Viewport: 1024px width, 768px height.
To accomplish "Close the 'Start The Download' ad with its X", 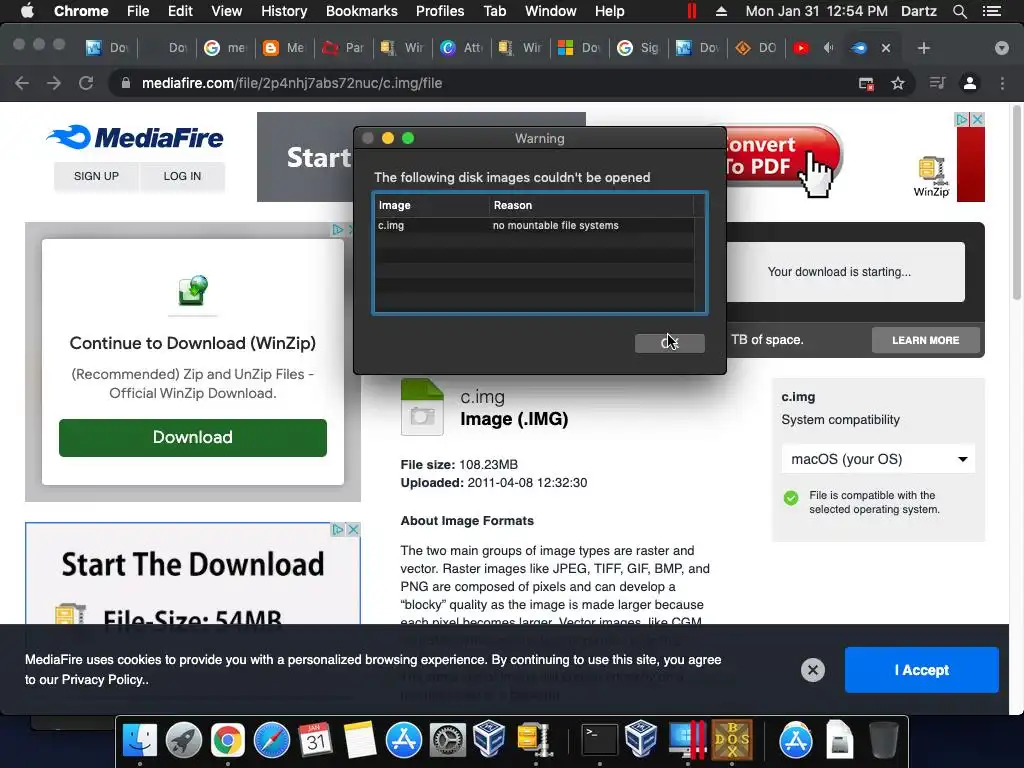I will click(x=353, y=529).
